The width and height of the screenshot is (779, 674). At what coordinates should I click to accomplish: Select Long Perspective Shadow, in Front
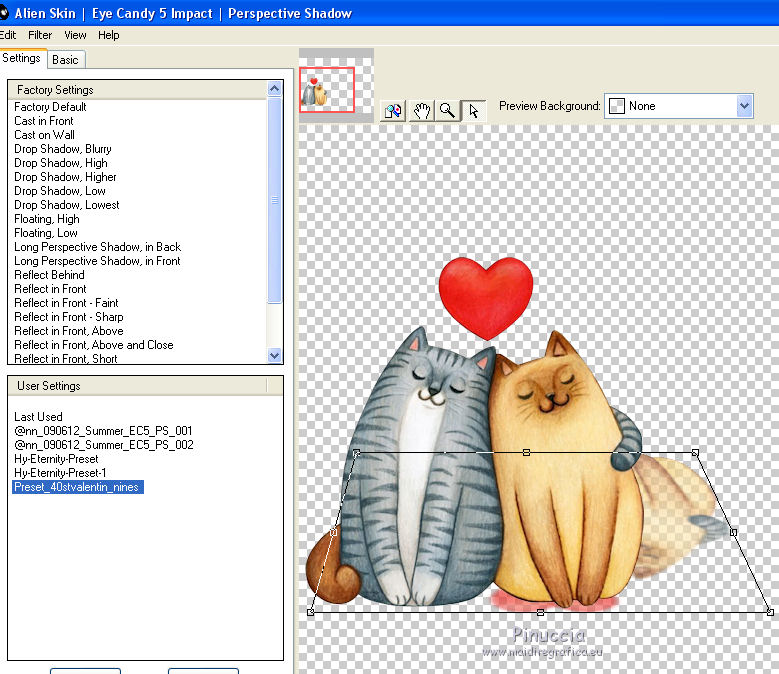(x=97, y=261)
